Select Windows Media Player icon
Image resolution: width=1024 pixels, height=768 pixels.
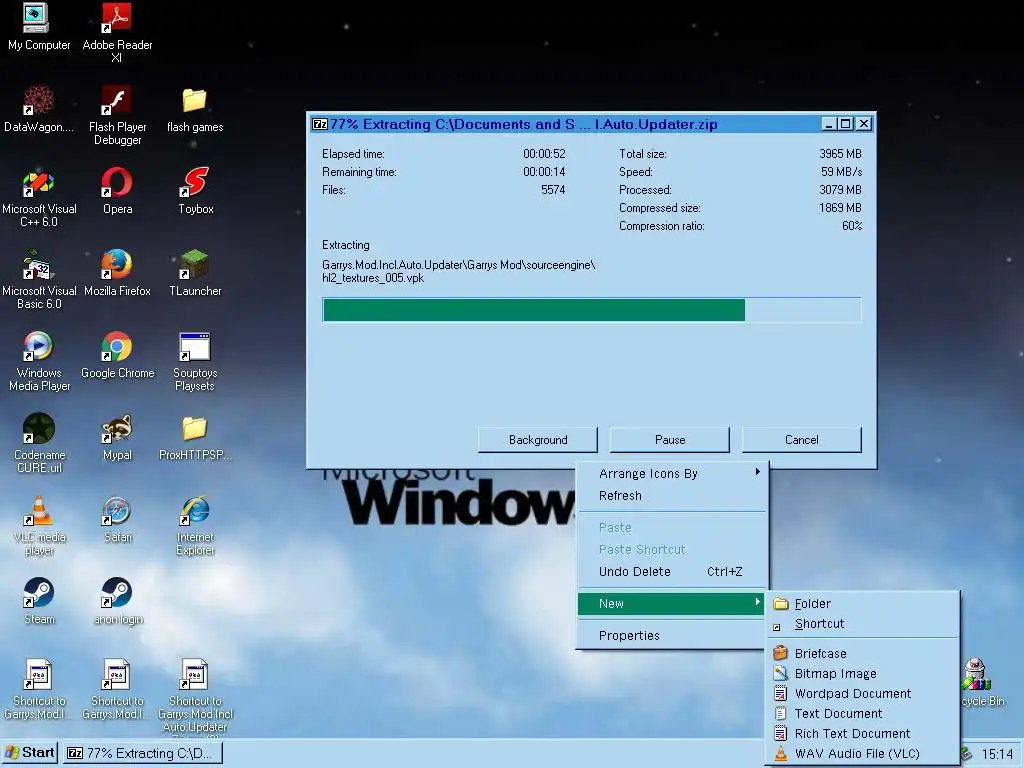click(38, 361)
